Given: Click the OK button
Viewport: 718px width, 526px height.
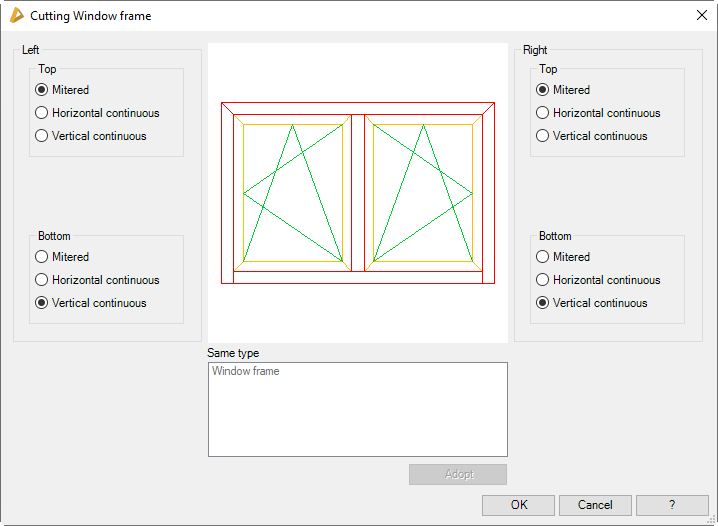Looking at the screenshot, I should coord(518,505).
